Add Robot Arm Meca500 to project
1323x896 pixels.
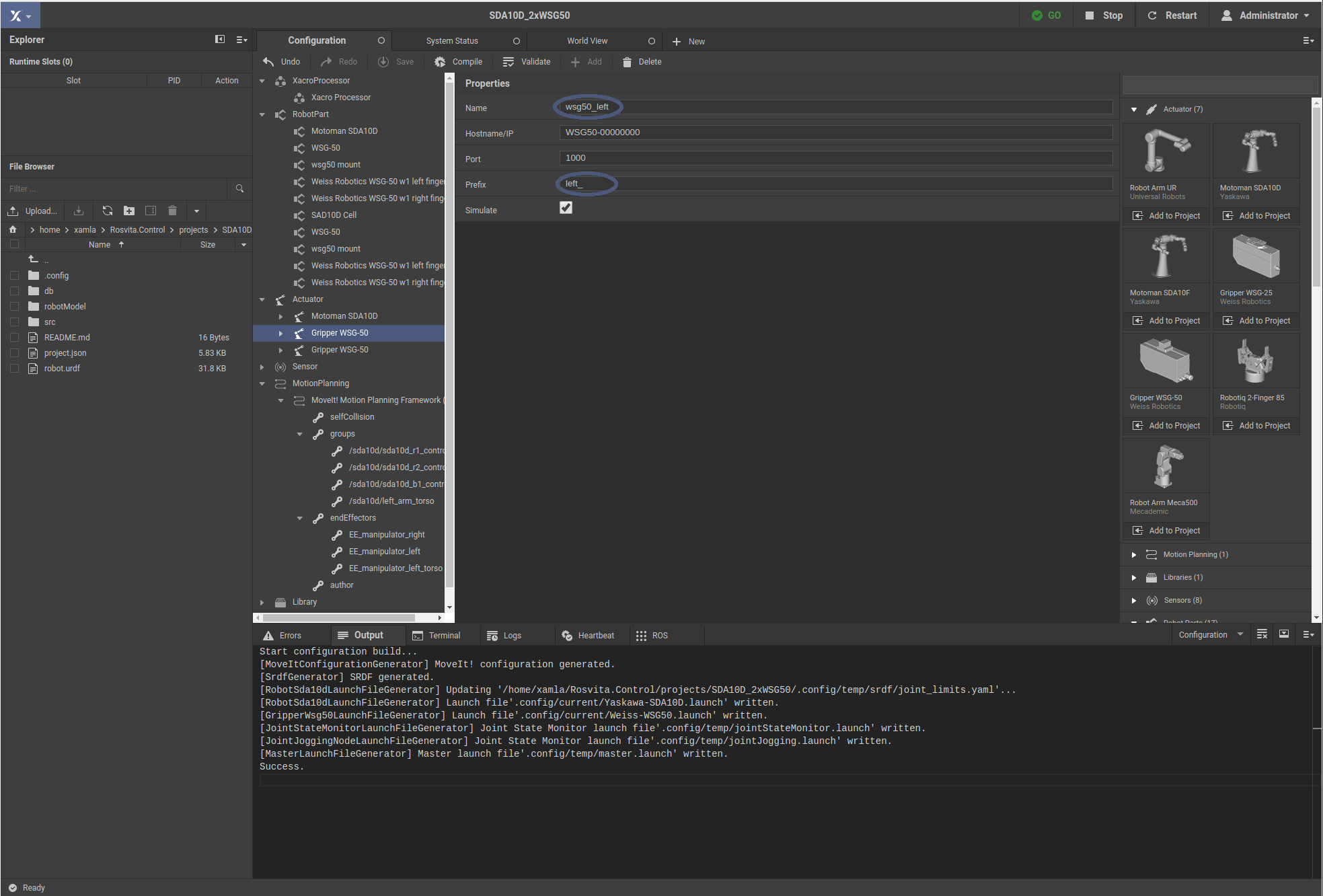[1166, 531]
